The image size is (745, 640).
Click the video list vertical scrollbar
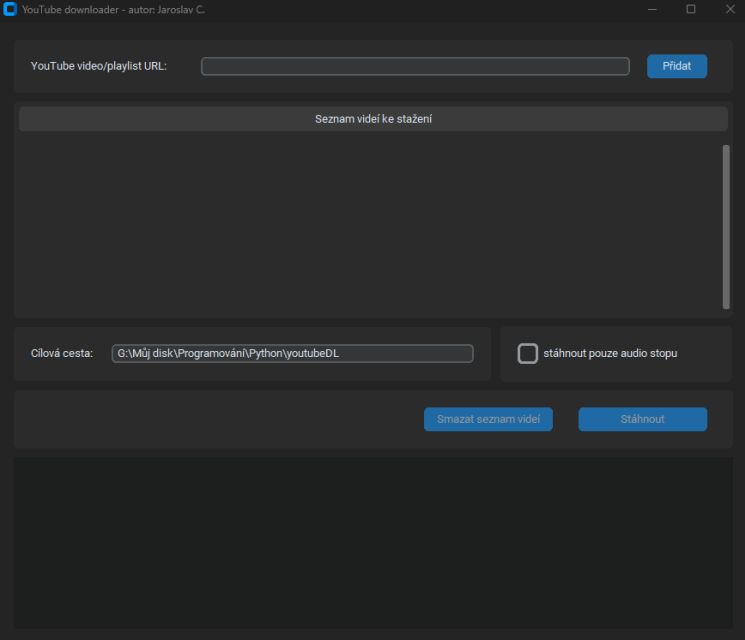click(x=726, y=226)
